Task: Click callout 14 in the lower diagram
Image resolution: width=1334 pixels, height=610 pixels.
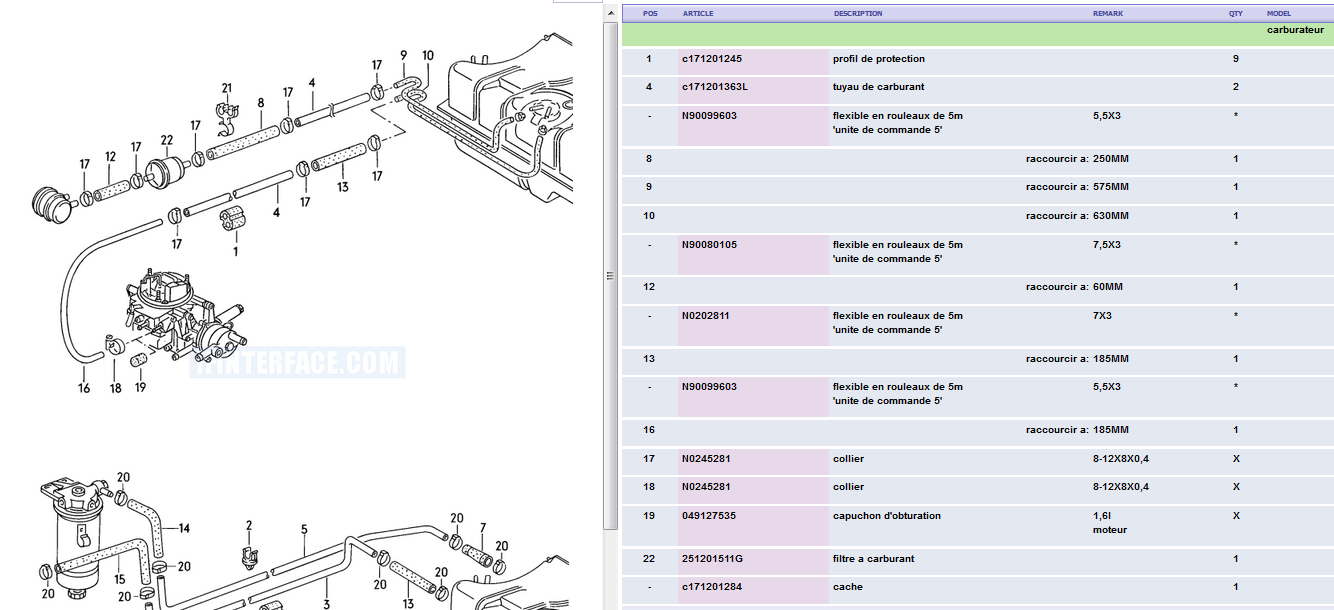Action: tap(184, 528)
